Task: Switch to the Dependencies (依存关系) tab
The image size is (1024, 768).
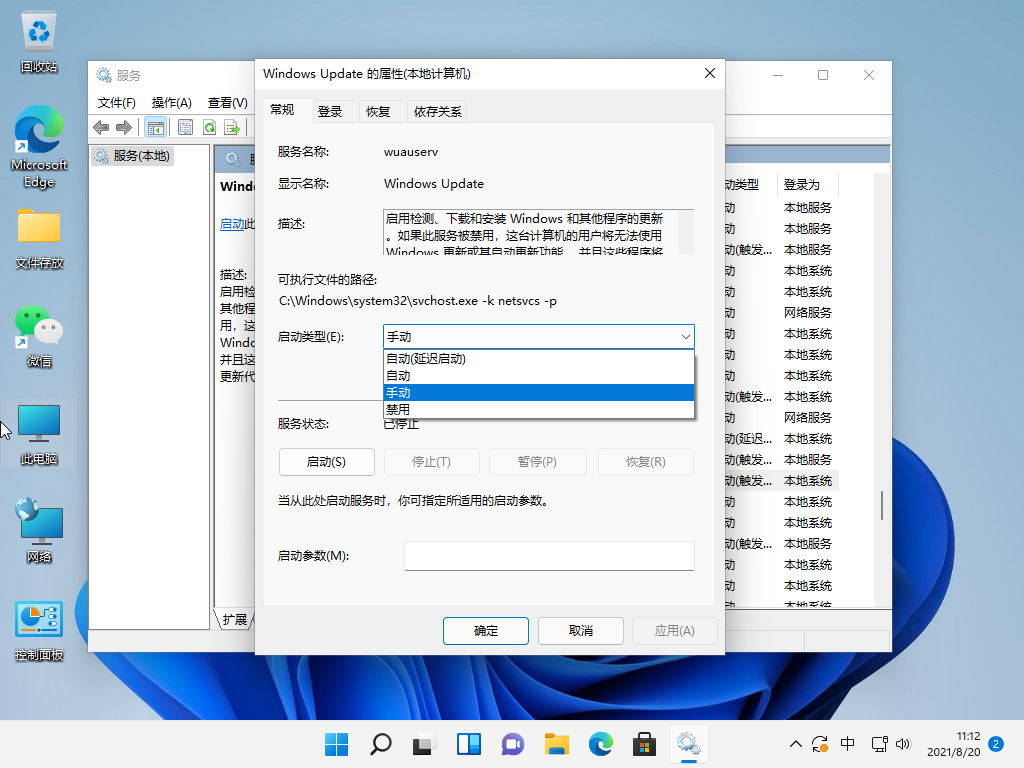Action: (438, 111)
